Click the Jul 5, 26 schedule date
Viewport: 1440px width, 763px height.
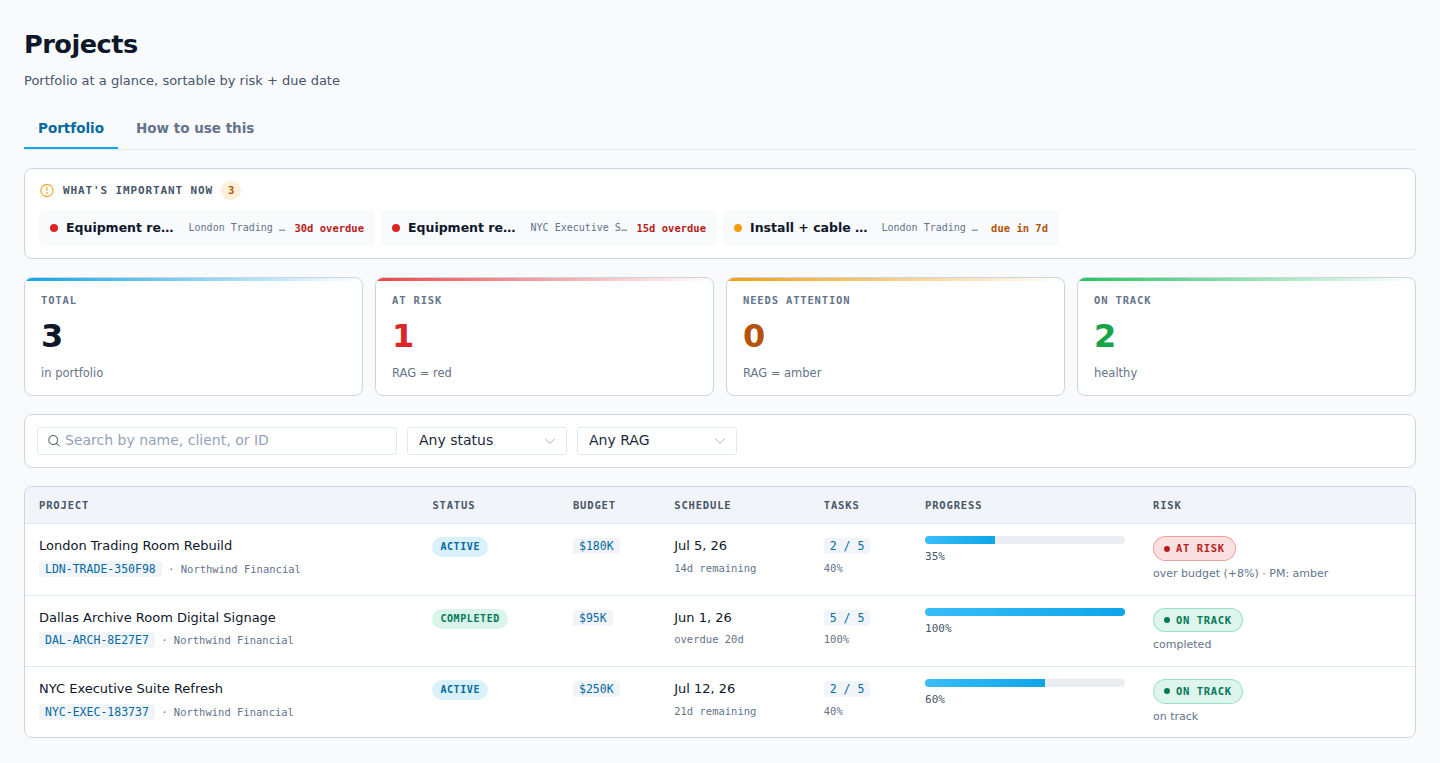[x=700, y=546]
